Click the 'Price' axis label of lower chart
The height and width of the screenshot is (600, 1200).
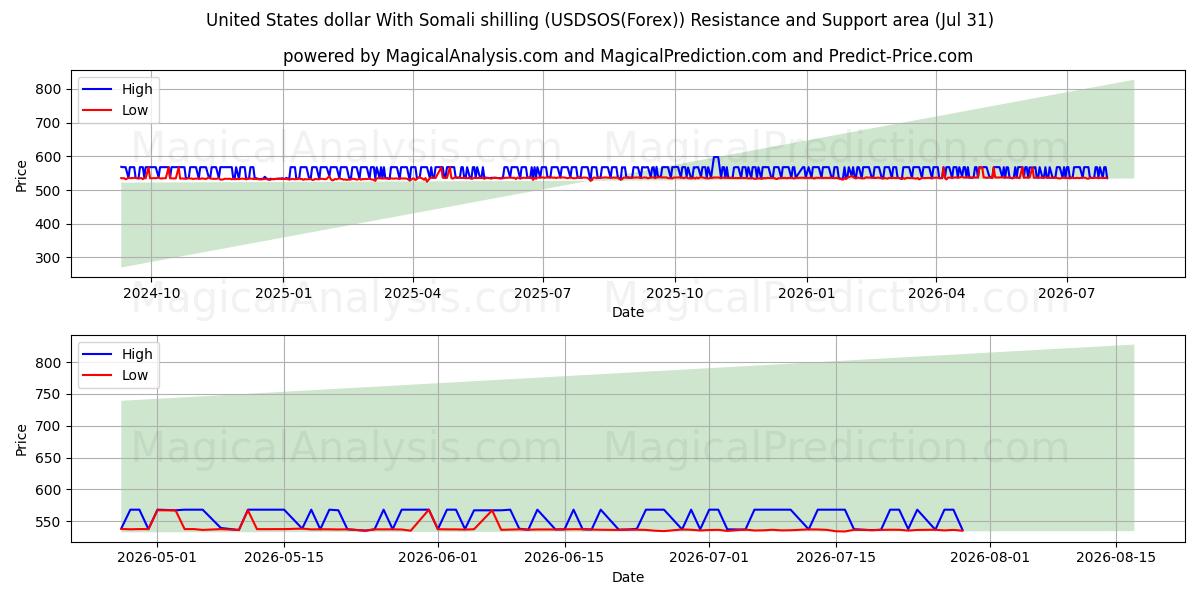tap(22, 439)
